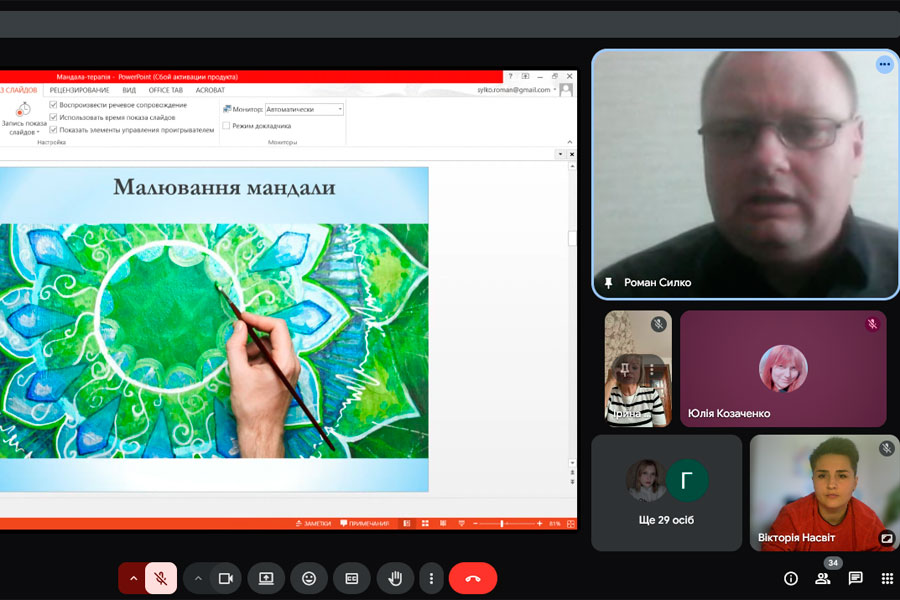Click the zoom in plus button

tap(540, 524)
